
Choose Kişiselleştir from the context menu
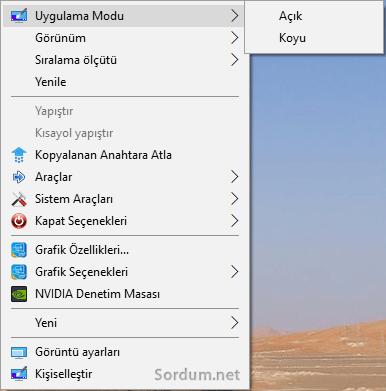[x=125, y=374]
